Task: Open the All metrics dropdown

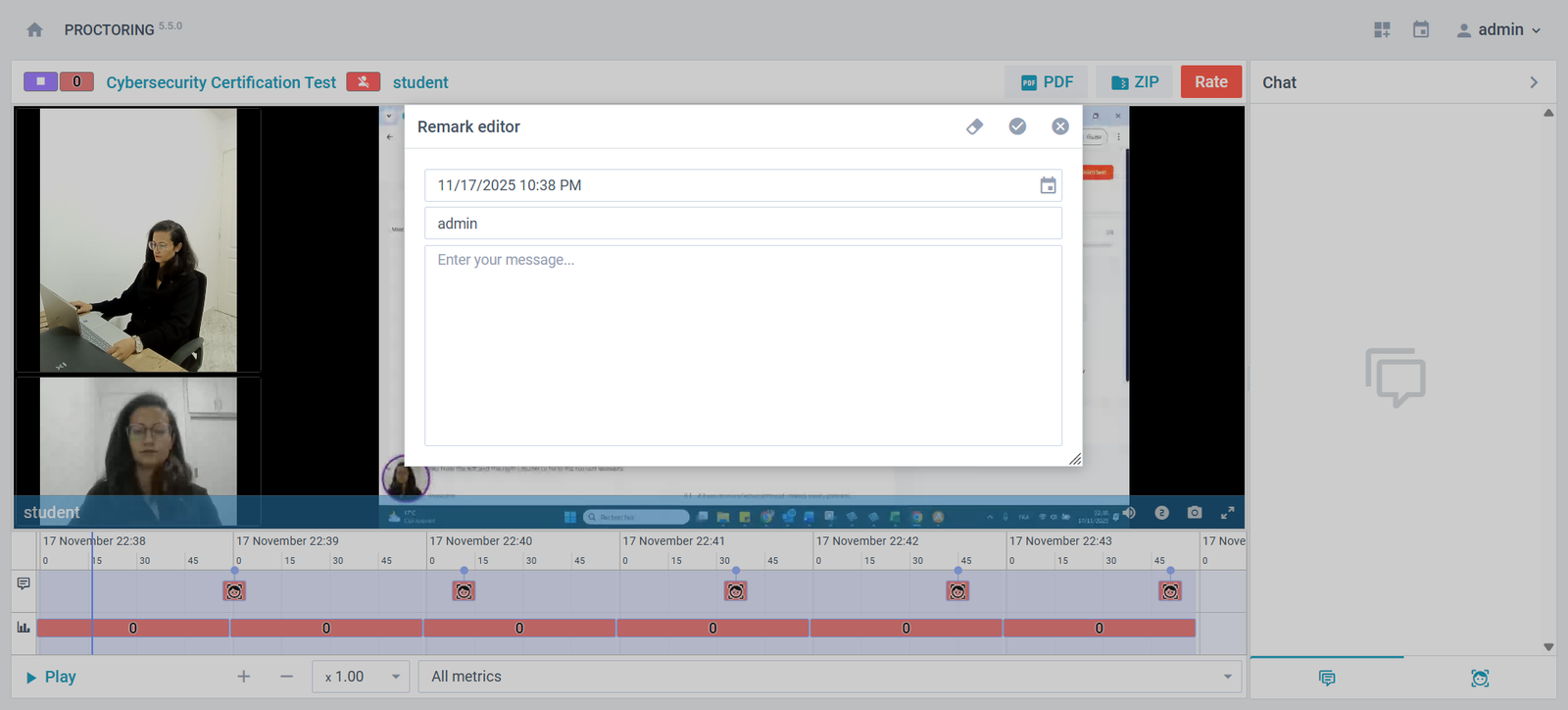Action: (x=829, y=677)
